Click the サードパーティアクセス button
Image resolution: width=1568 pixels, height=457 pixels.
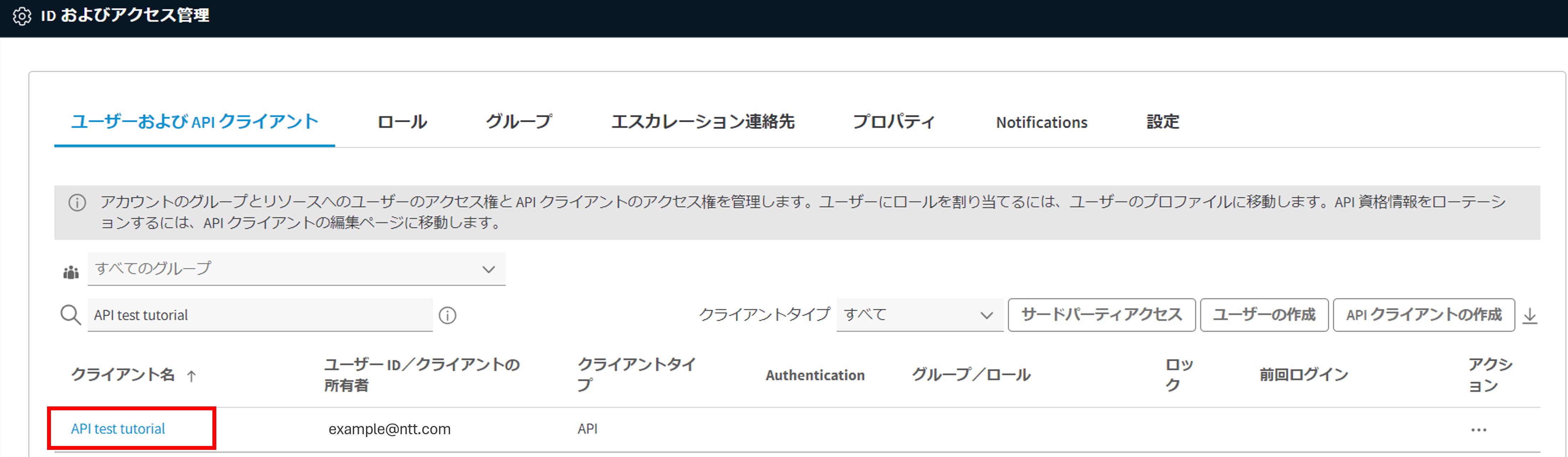(1101, 315)
